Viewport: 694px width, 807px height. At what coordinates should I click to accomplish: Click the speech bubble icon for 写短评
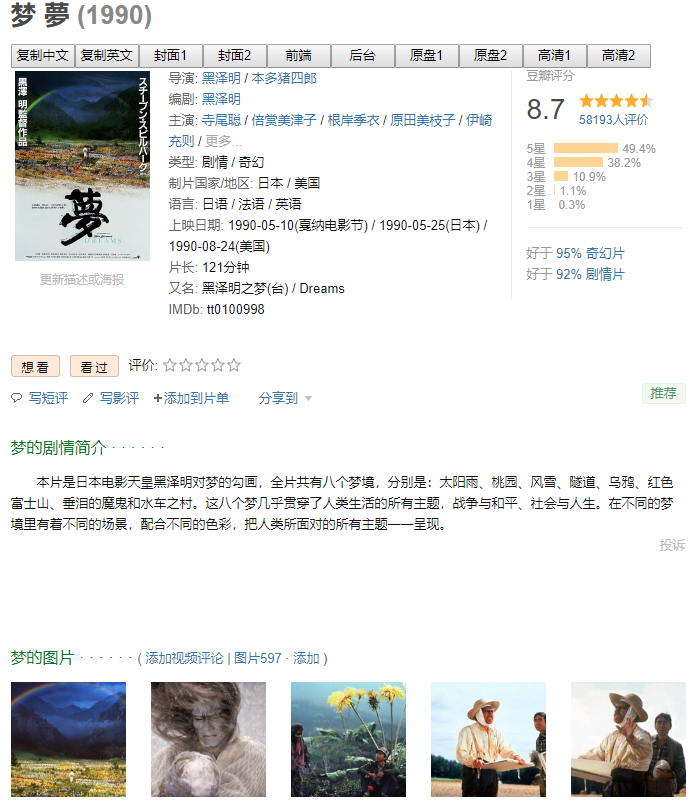pyautogui.click(x=16, y=398)
